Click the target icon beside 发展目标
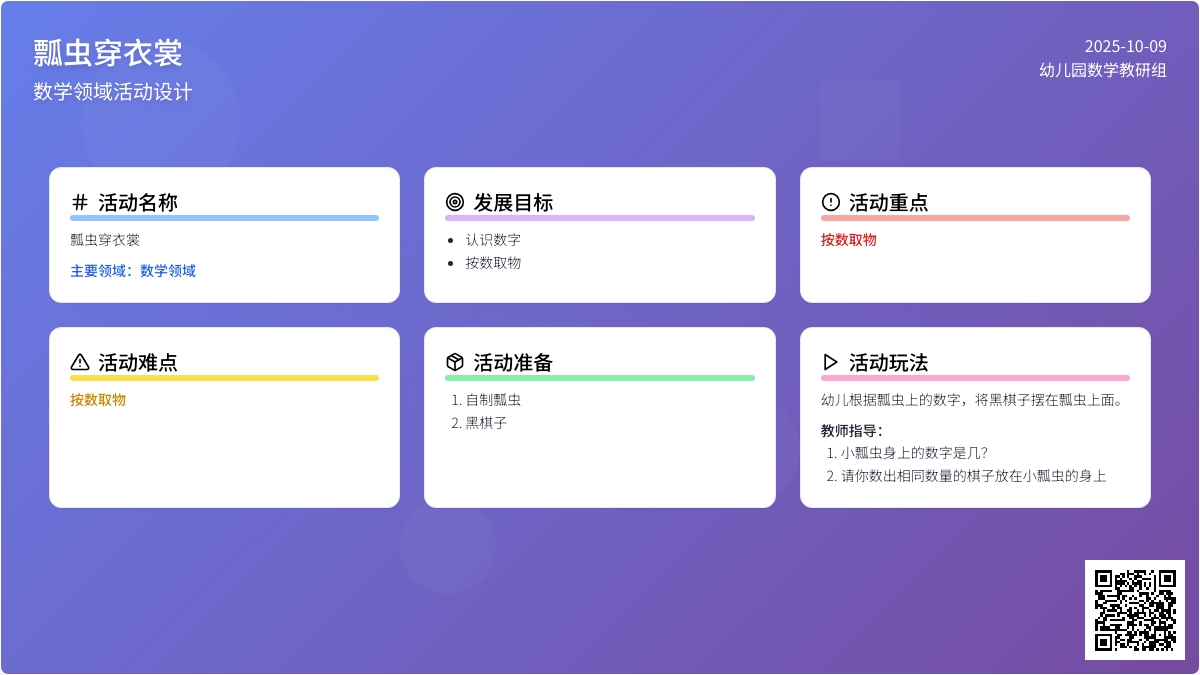The image size is (1200, 675). tap(455, 202)
